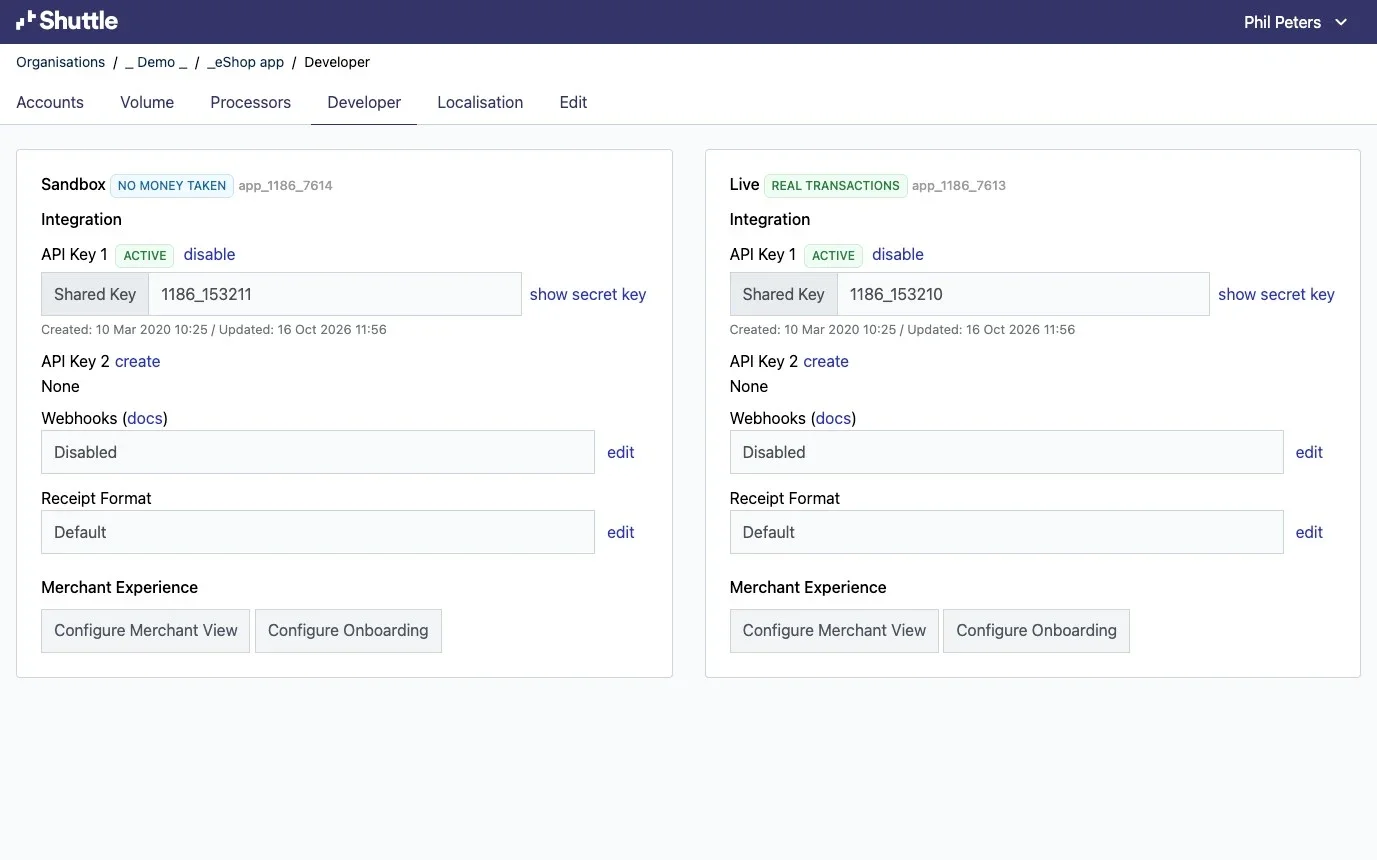Viewport: 1377px width, 860px height.
Task: Edit Live Receipt Format
Action: tap(1309, 532)
